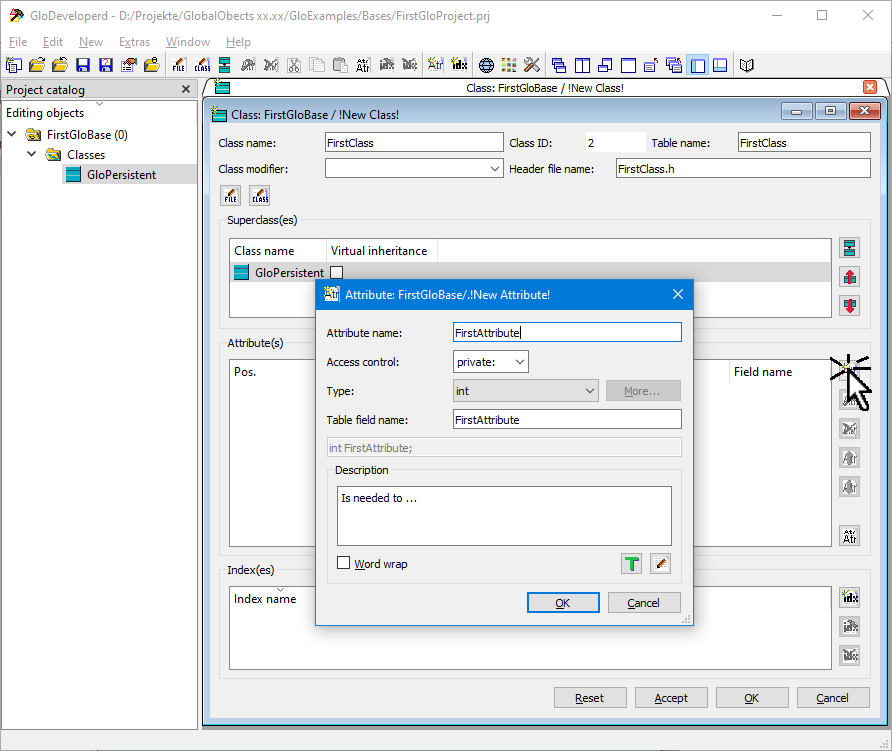The height and width of the screenshot is (751, 892).
Task: Click the Table field name input
Action: click(x=567, y=420)
